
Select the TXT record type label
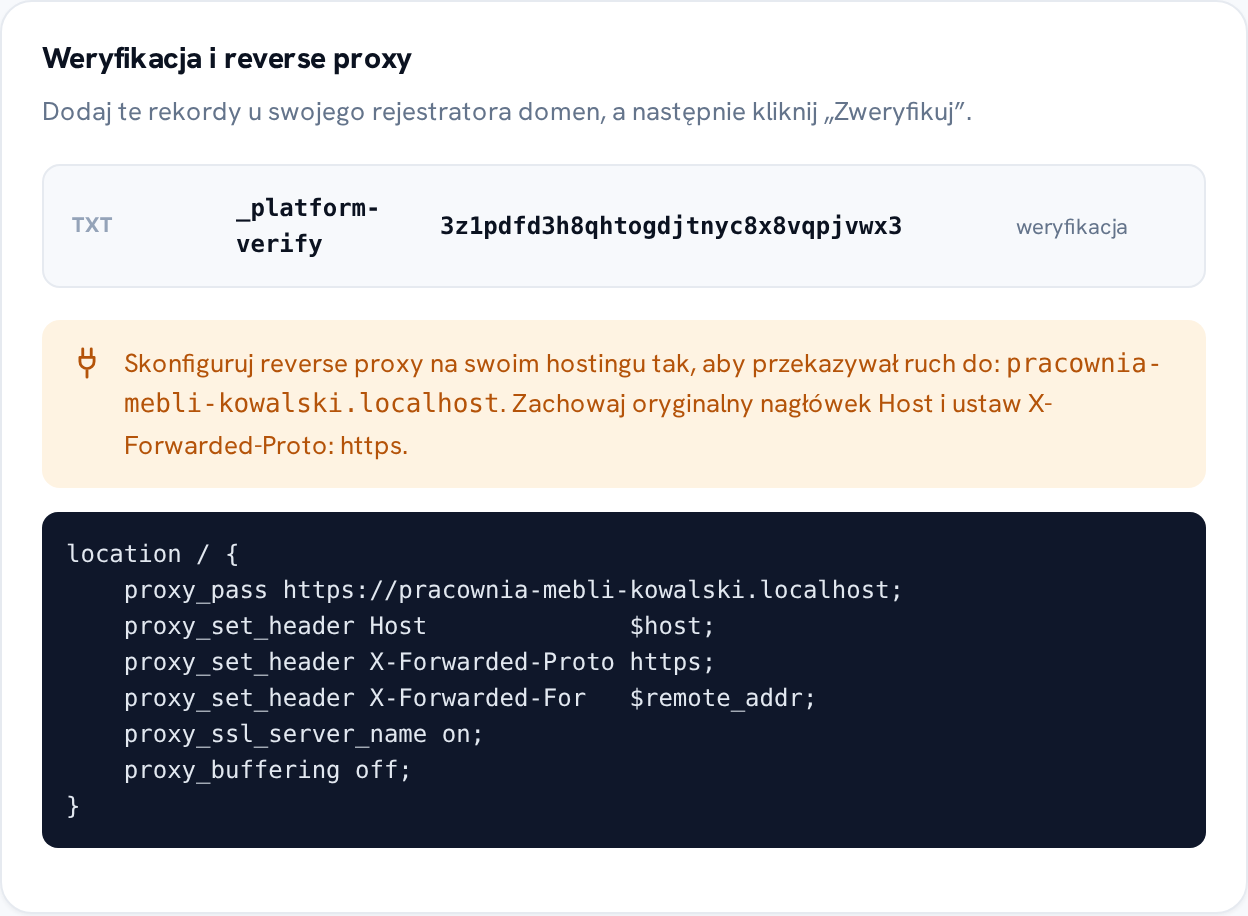pos(92,226)
